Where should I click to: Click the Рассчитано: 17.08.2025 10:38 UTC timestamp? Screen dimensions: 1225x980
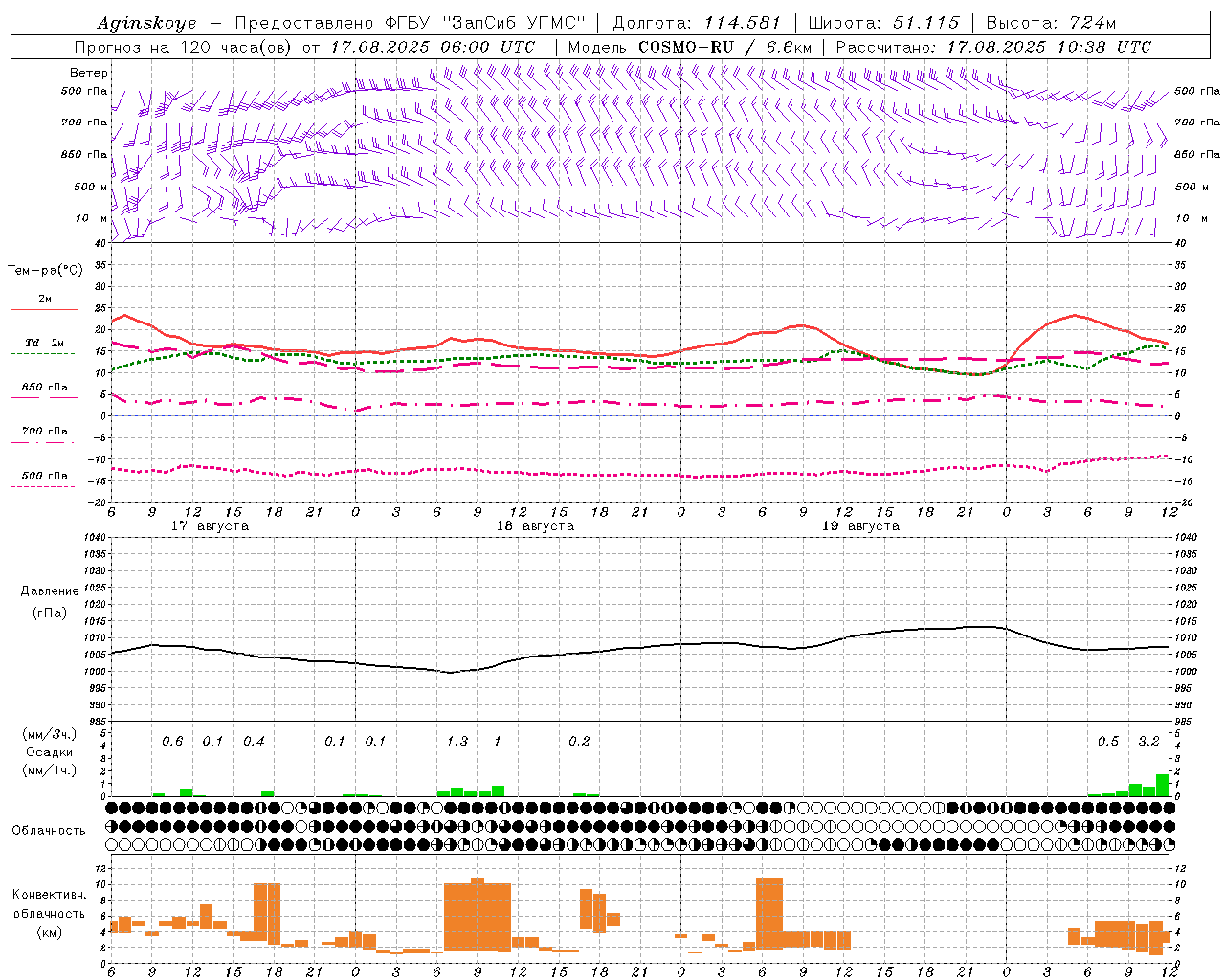(x=993, y=47)
